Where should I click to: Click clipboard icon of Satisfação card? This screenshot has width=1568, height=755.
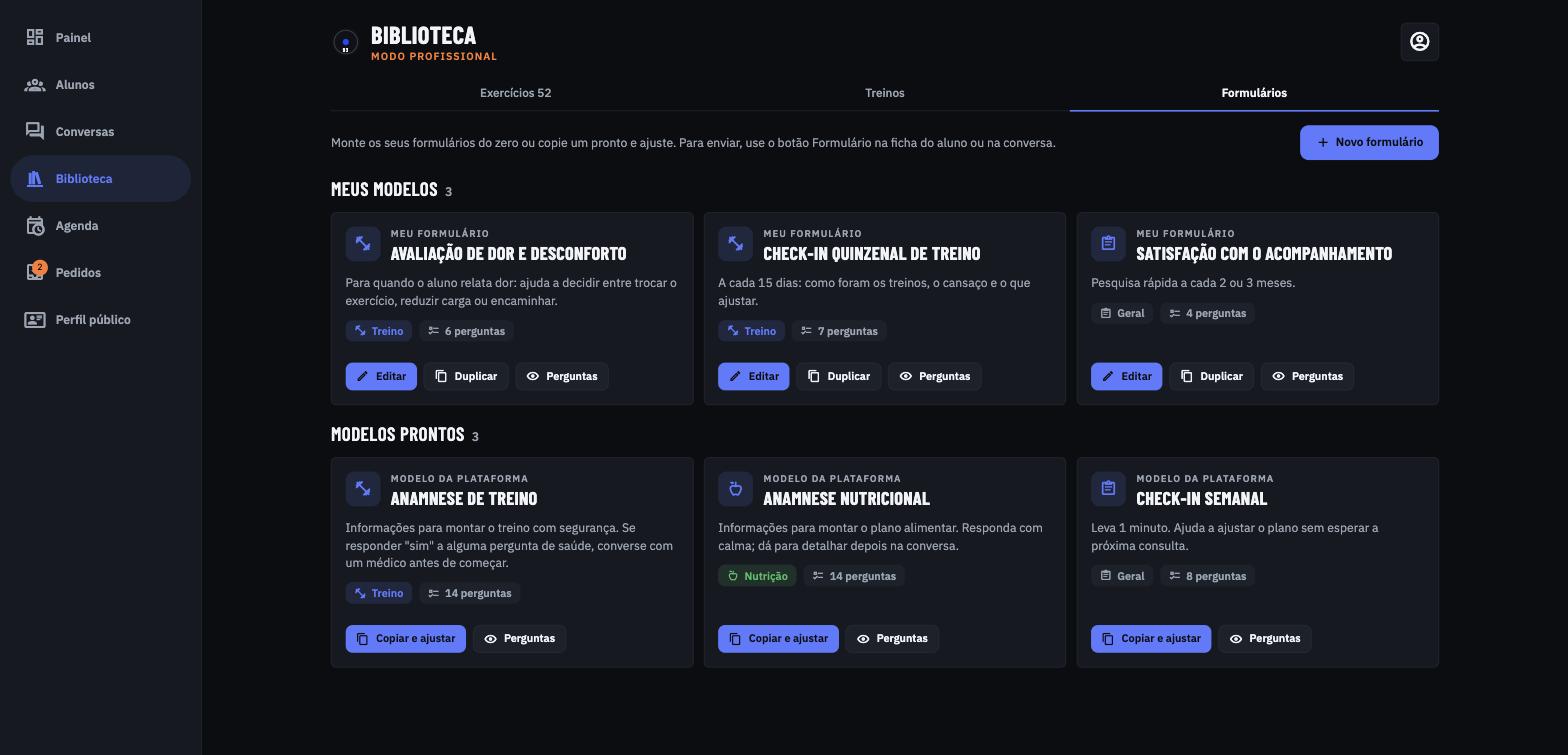pyautogui.click(x=1108, y=243)
